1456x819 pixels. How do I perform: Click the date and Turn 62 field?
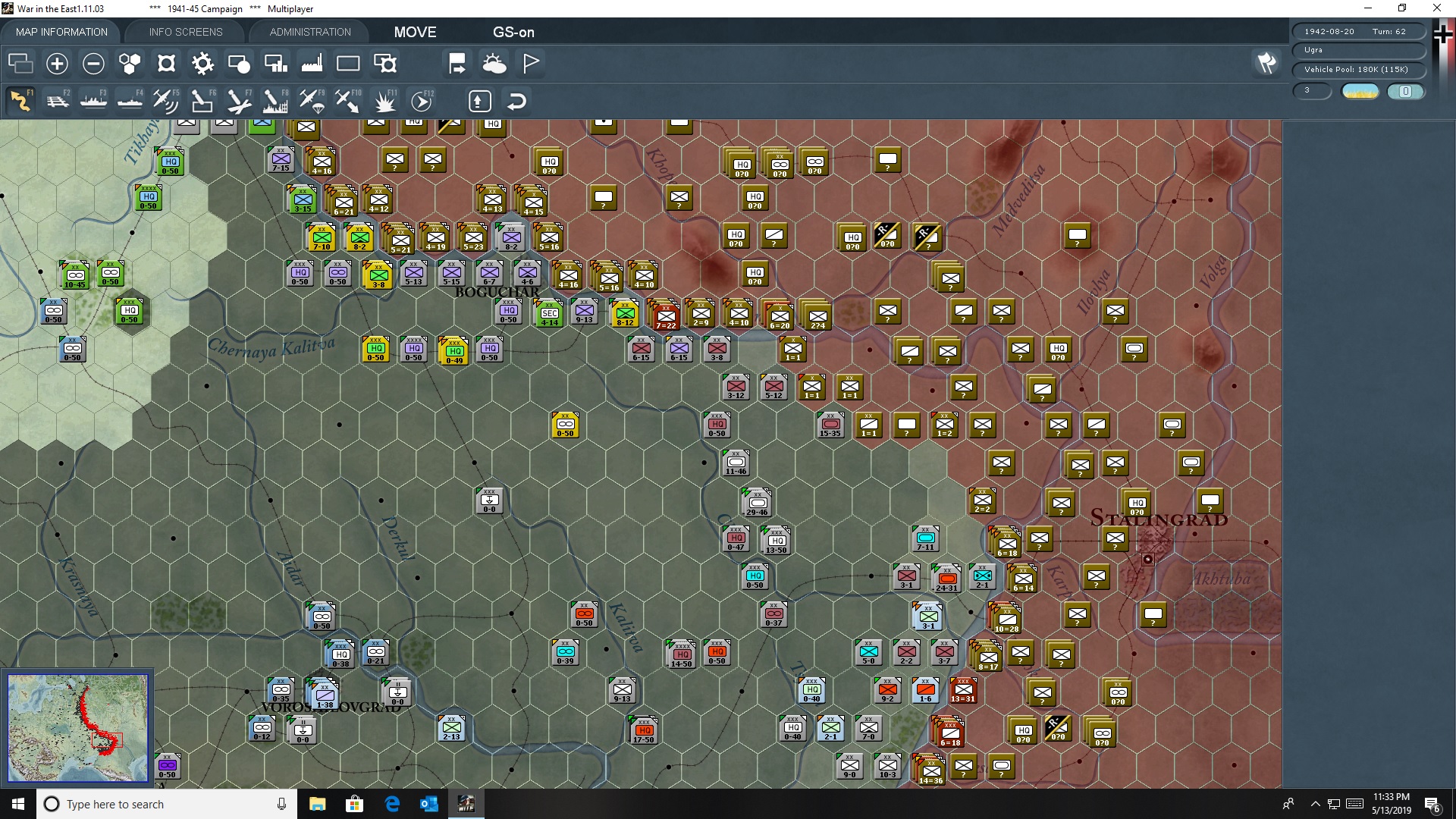1359,32
